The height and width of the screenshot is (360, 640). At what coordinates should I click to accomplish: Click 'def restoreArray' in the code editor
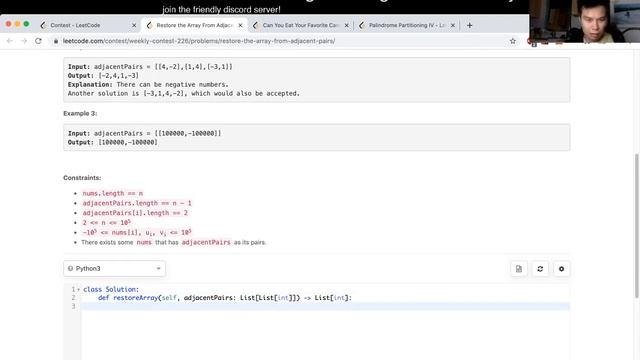pos(128,298)
